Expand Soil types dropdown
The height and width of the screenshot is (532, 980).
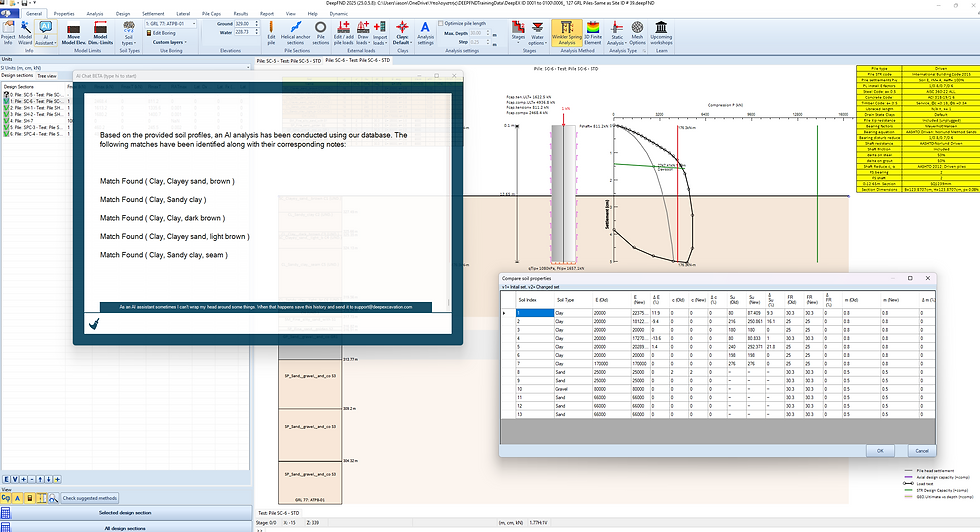(x=128, y=34)
